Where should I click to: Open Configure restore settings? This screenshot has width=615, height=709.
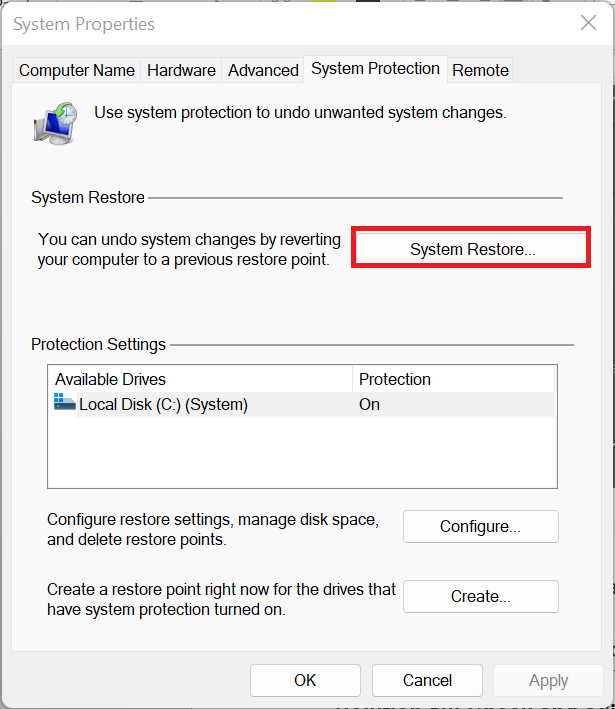[x=480, y=526]
